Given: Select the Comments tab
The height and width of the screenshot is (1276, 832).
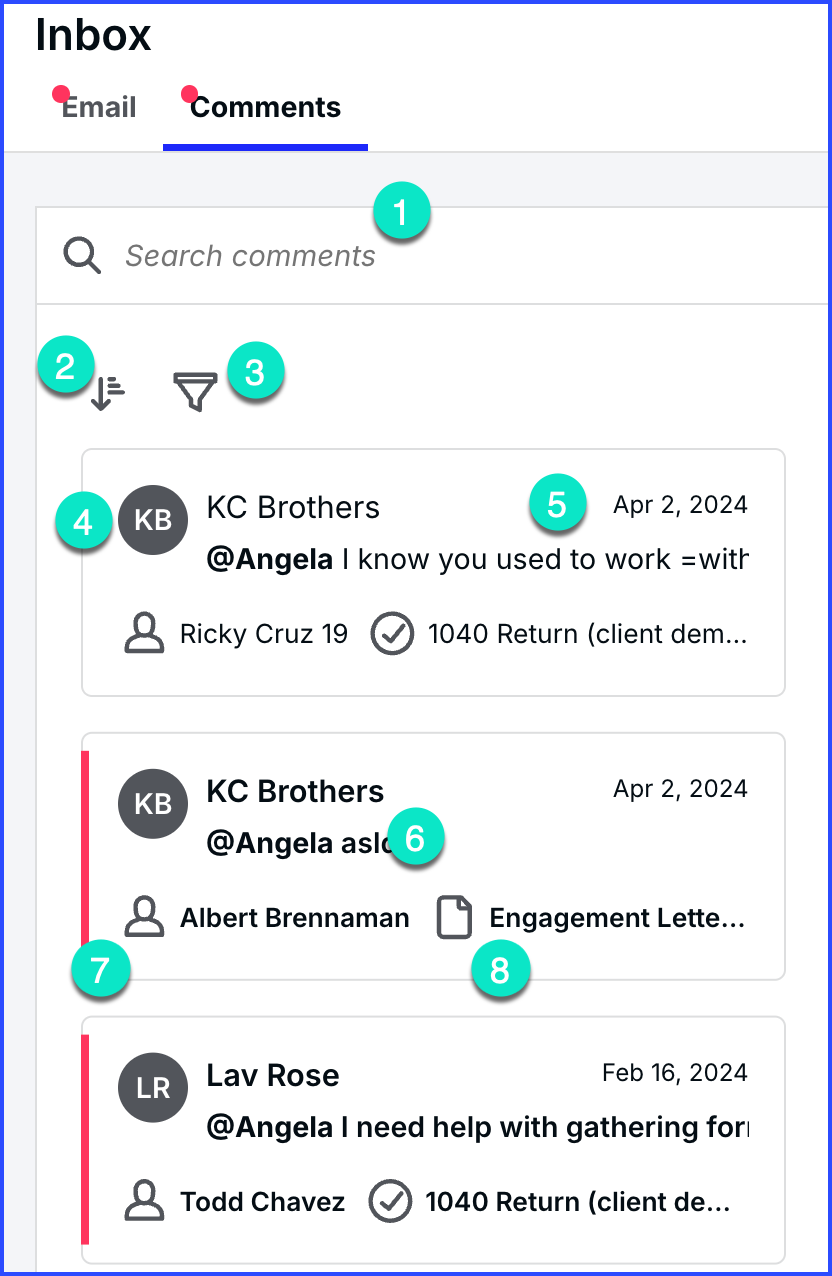Looking at the screenshot, I should click(265, 108).
